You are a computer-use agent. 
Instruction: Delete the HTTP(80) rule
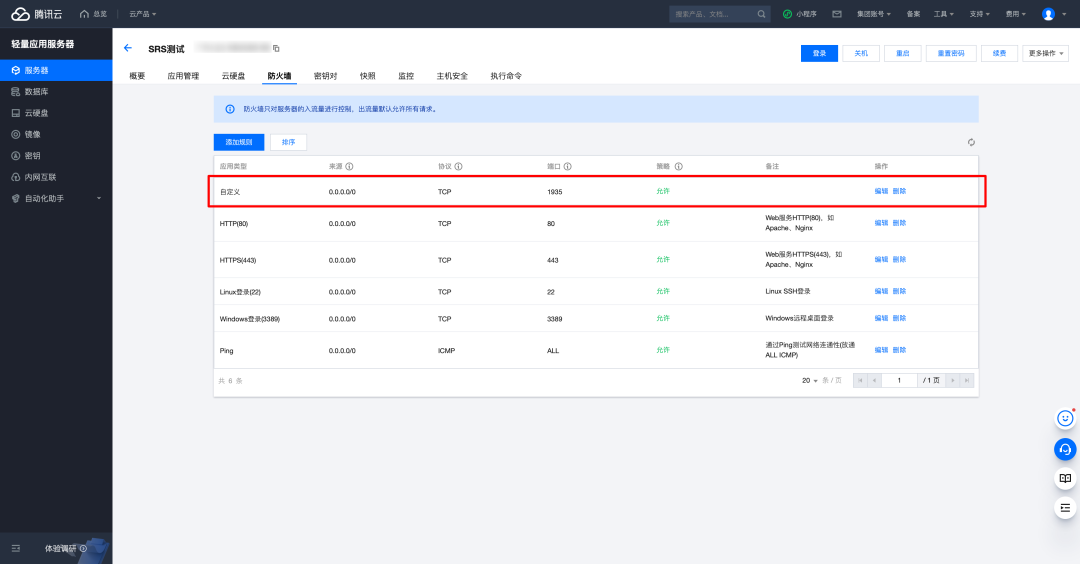[900, 222]
